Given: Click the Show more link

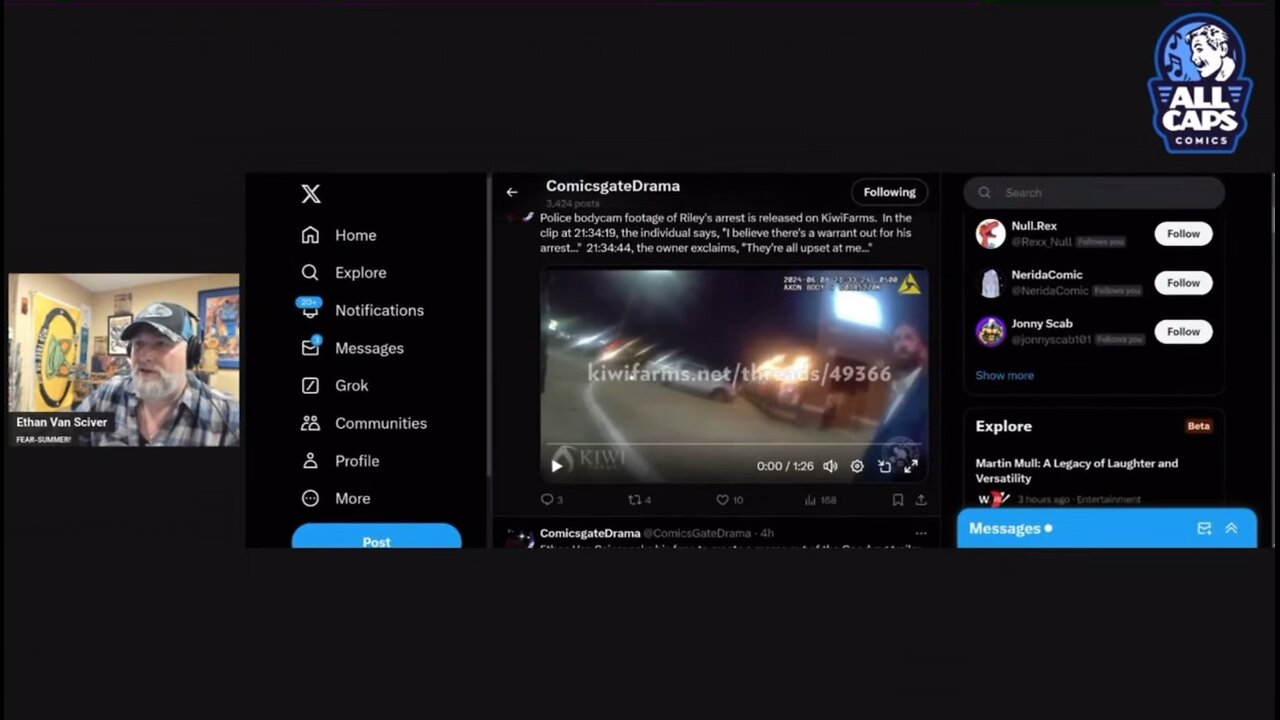Looking at the screenshot, I should 1004,375.
